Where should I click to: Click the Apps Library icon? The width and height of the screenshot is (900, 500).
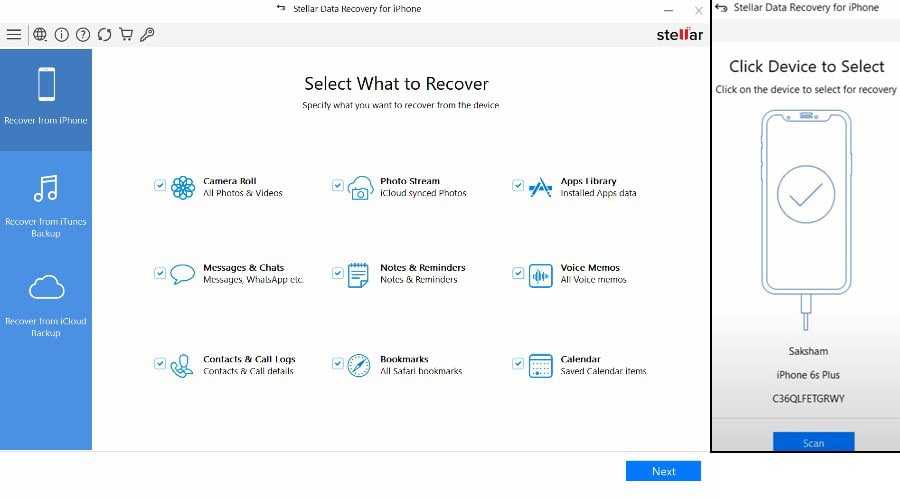click(540, 188)
